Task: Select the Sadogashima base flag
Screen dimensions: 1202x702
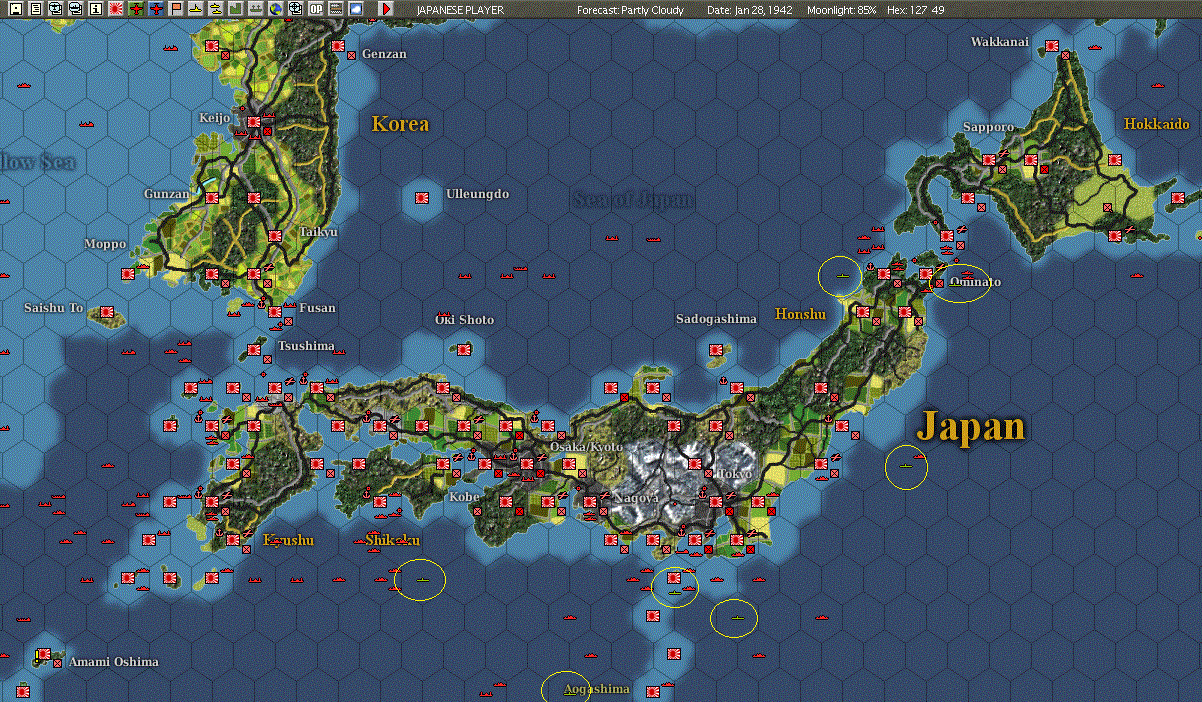Action: (716, 350)
